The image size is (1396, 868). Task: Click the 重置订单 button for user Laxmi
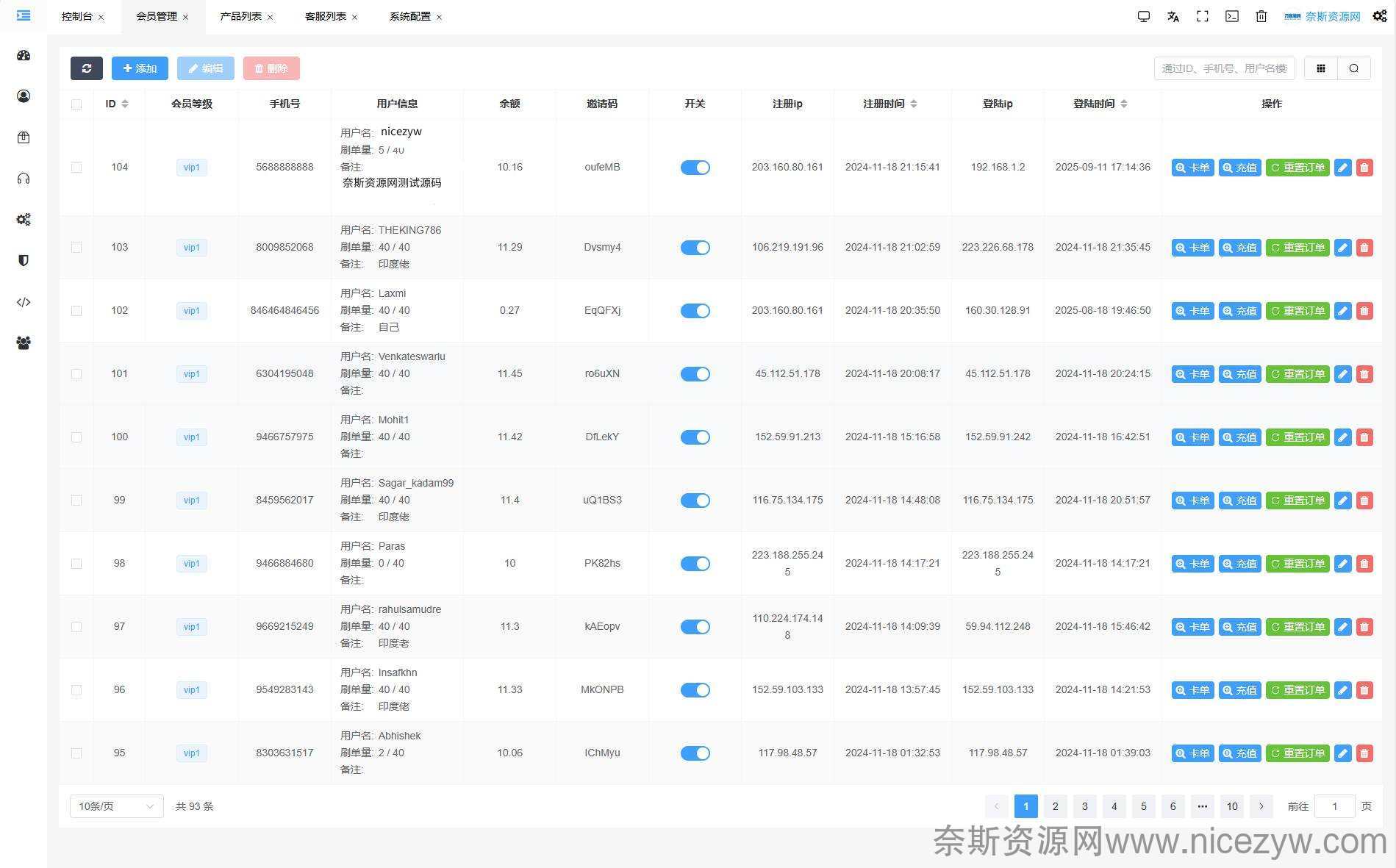(x=1297, y=311)
